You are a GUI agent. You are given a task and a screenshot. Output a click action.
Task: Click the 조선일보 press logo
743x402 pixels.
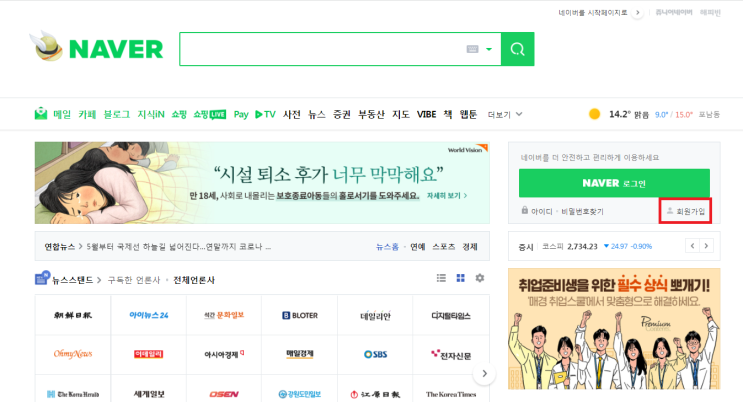[73, 315]
